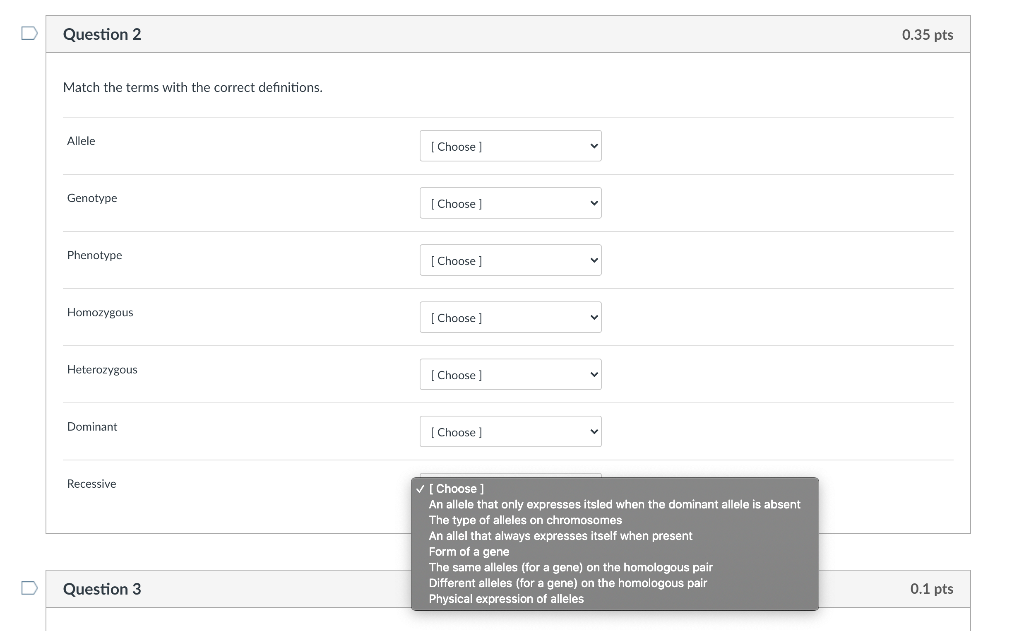Viewport: 1024px width, 631px height.
Task: Flag Question 2 with the bookmark icon
Action: (29, 33)
